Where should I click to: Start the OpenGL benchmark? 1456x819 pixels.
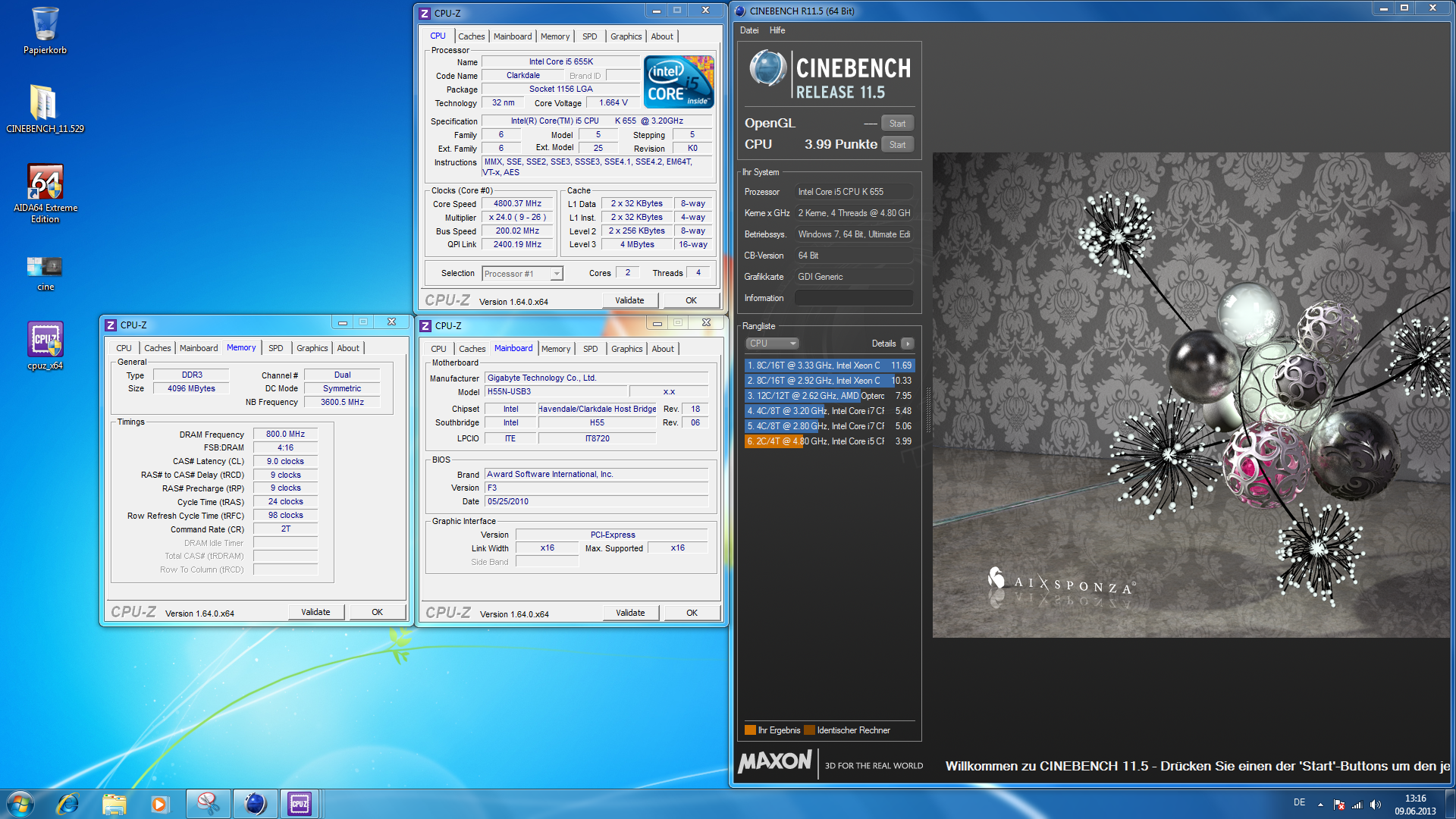pyautogui.click(x=897, y=124)
